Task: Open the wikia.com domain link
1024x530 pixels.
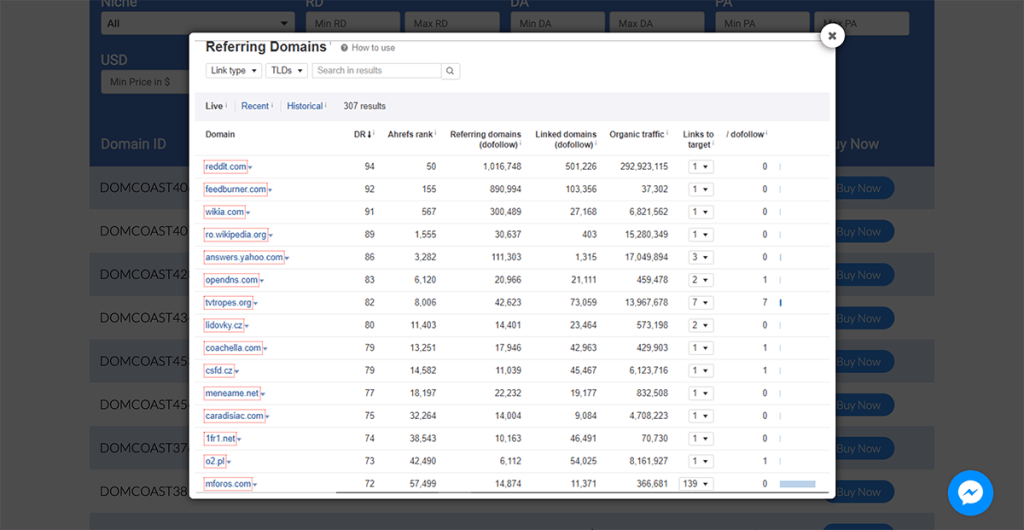Action: [x=224, y=211]
